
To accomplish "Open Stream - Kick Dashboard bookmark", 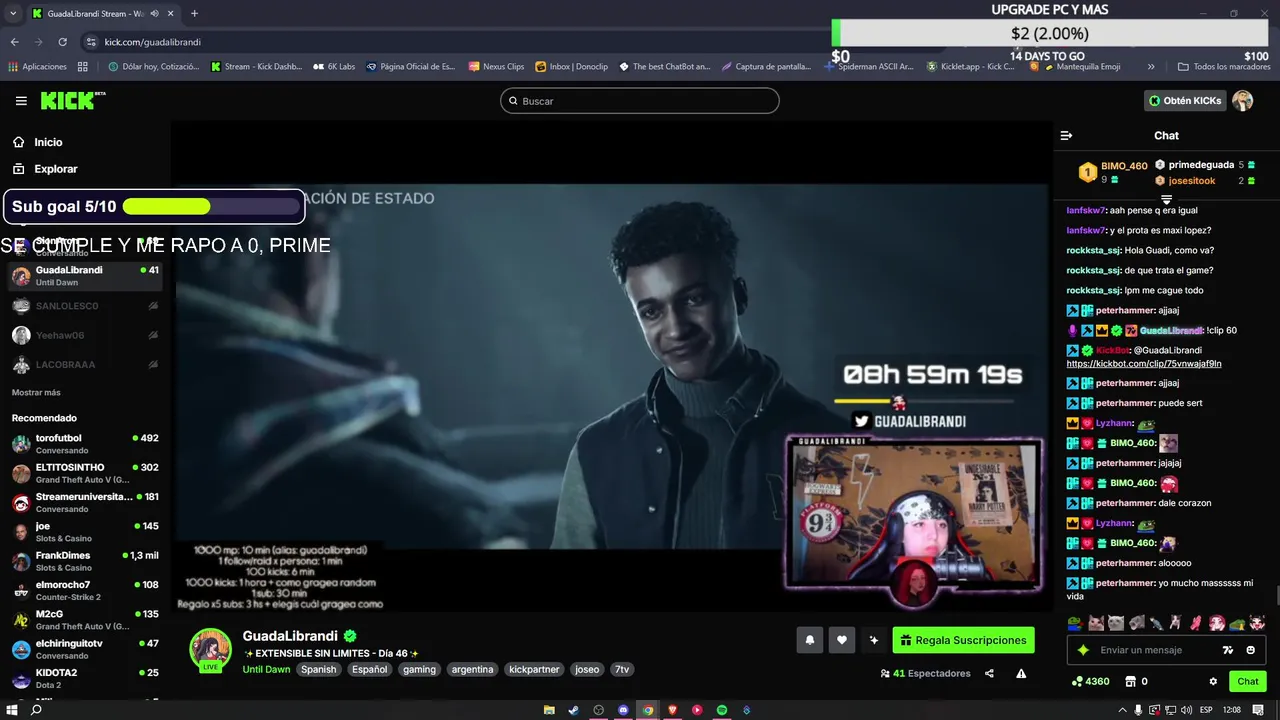I will pyautogui.click(x=256, y=67).
